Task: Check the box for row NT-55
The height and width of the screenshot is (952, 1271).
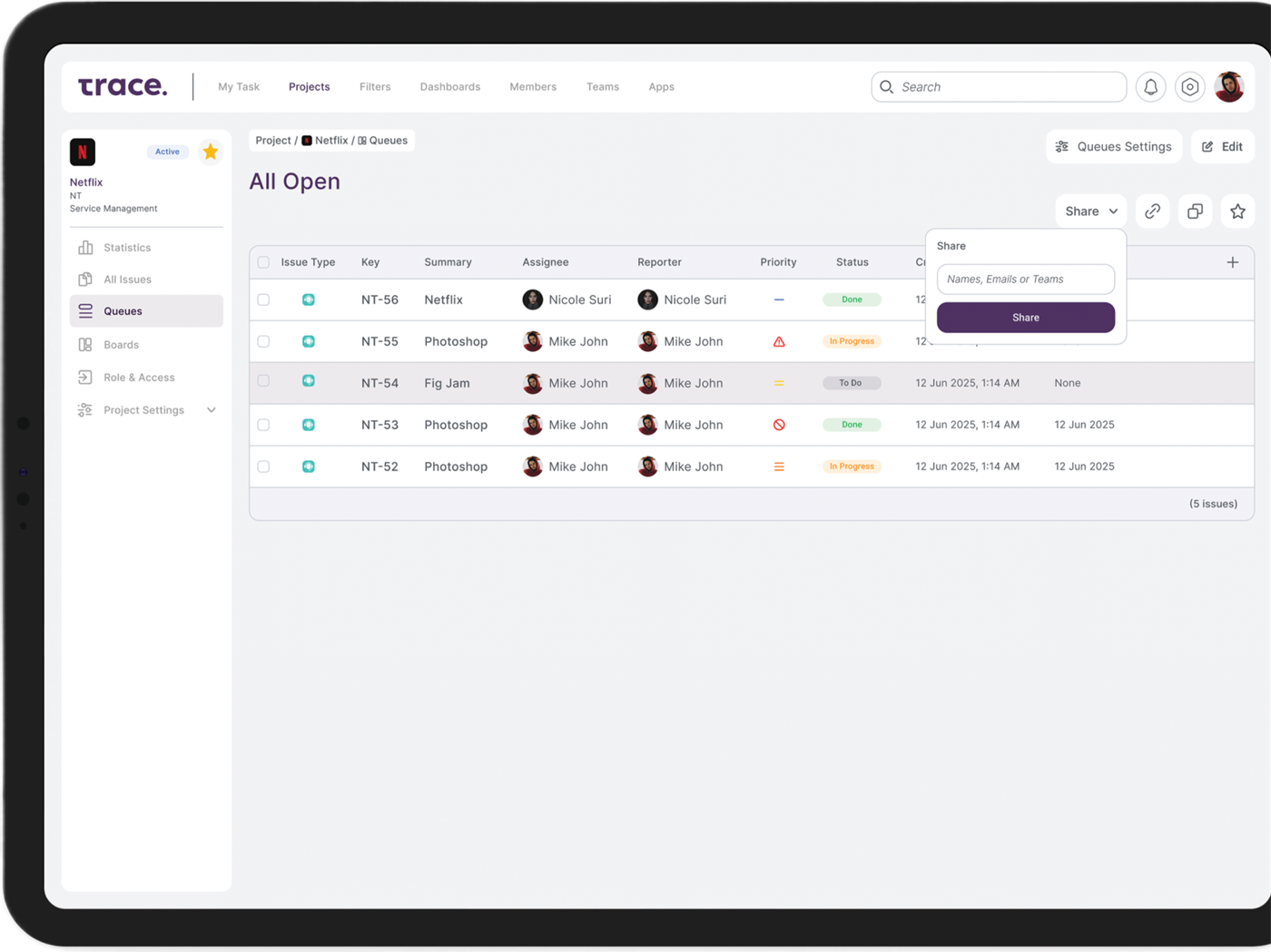Action: coord(263,341)
